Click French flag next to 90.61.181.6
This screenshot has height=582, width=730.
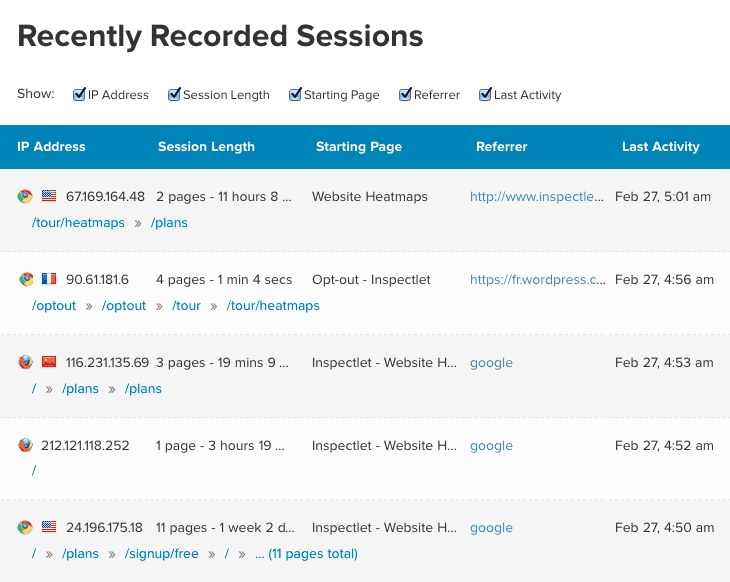coord(49,280)
